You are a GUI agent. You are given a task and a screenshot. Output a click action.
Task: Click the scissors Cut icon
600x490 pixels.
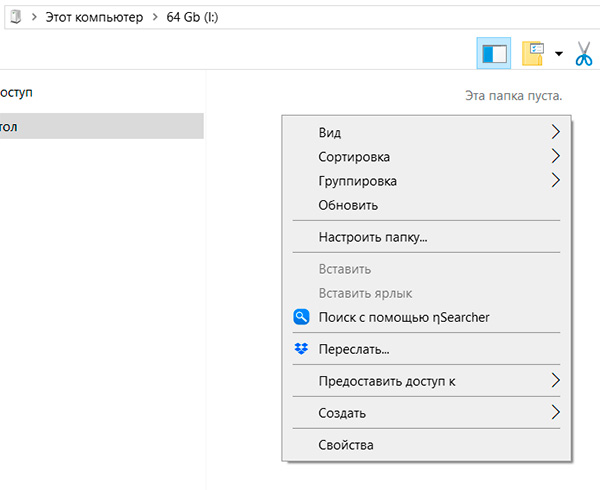tap(584, 54)
